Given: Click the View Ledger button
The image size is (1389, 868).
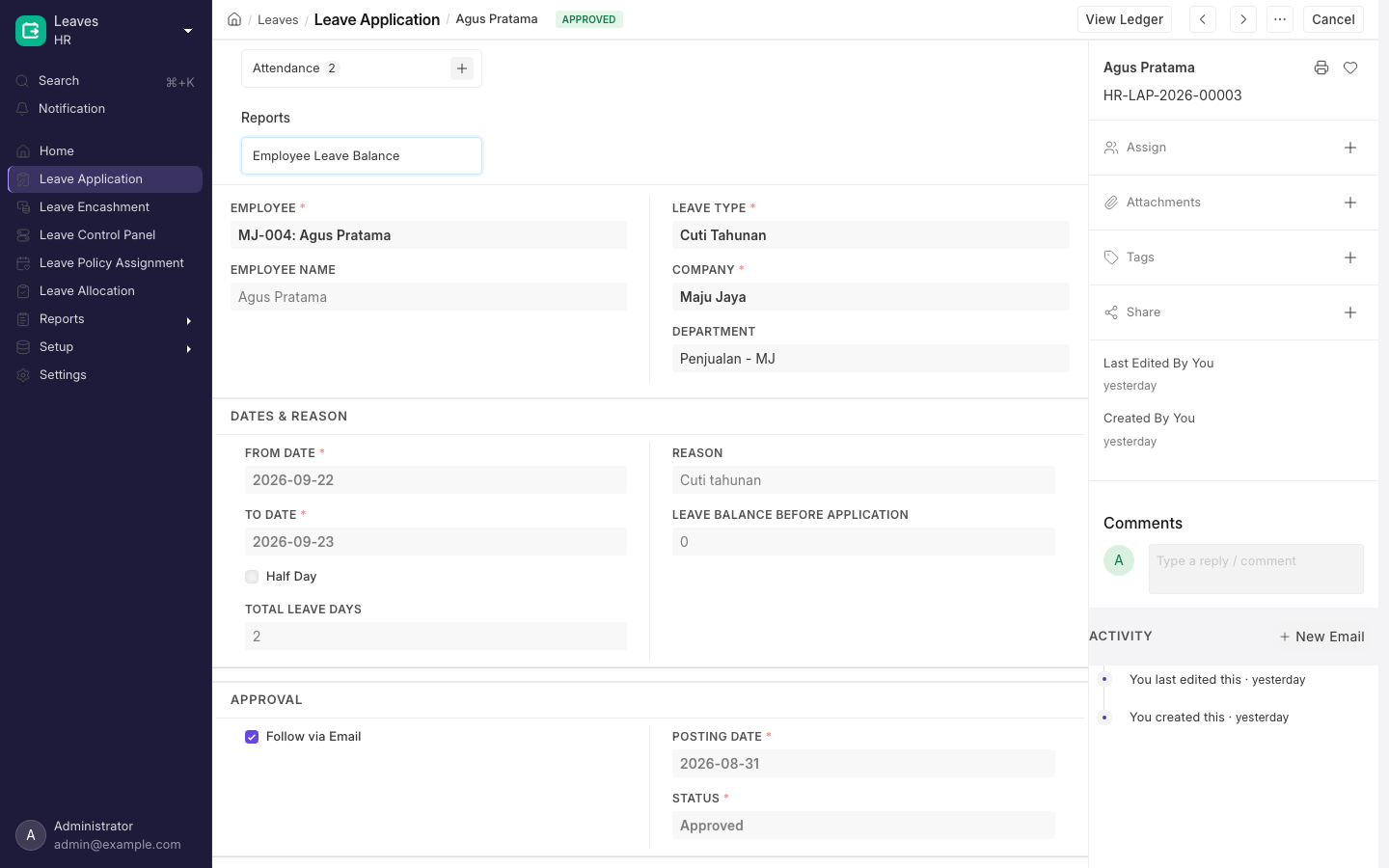Looking at the screenshot, I should (1125, 19).
